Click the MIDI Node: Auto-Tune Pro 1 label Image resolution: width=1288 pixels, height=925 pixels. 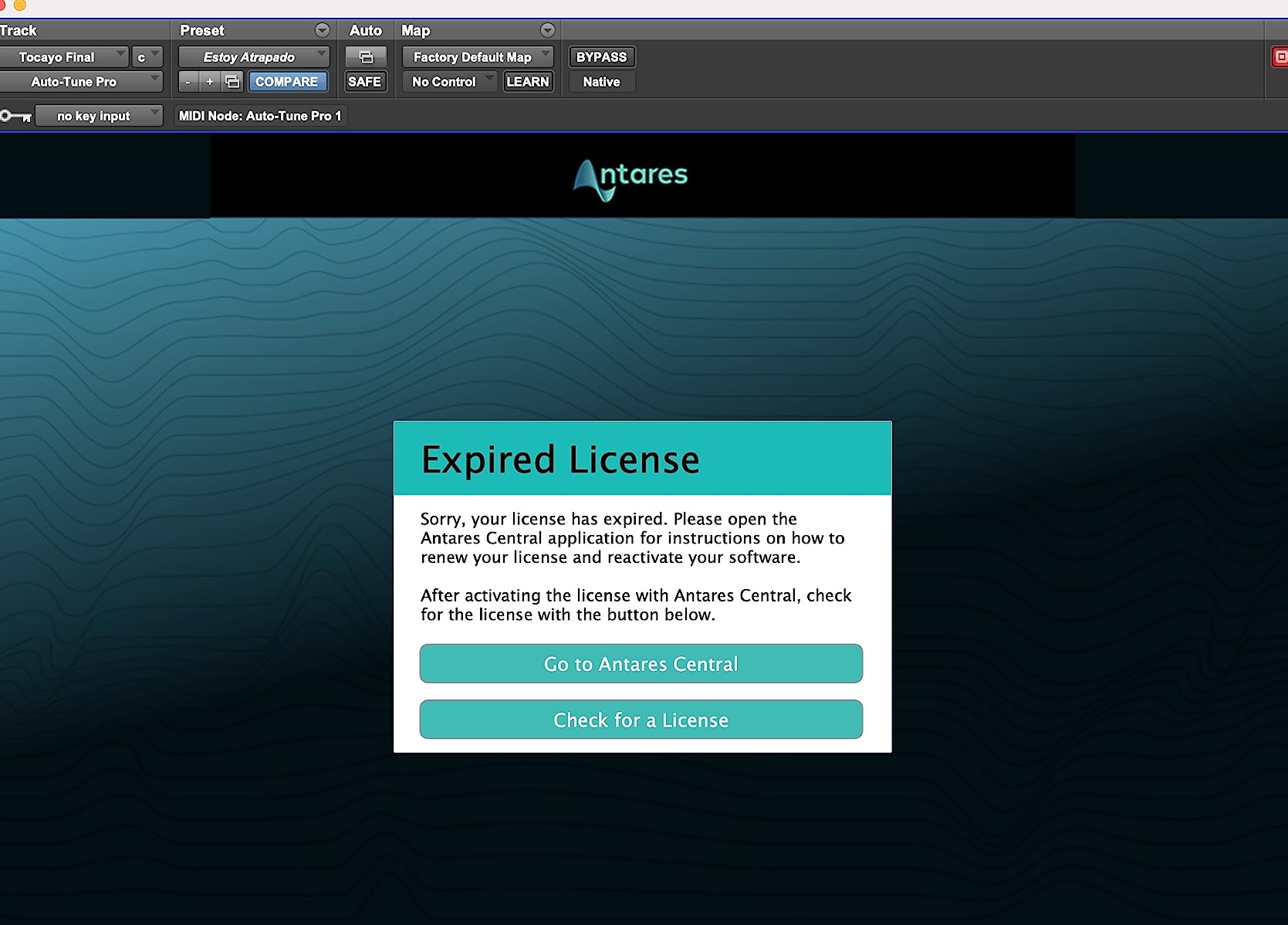[260, 116]
